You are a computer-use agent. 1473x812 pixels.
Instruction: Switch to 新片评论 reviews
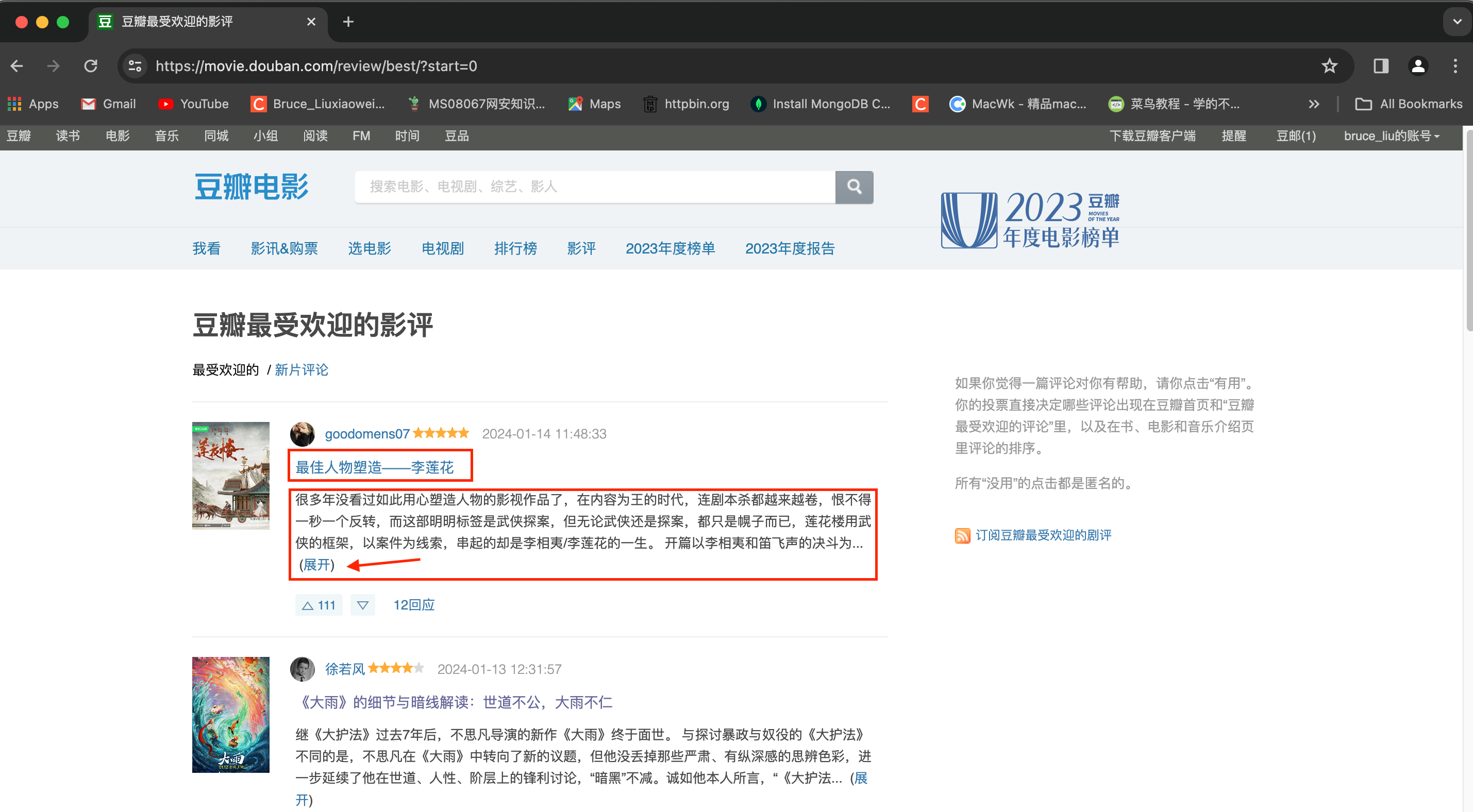(302, 370)
